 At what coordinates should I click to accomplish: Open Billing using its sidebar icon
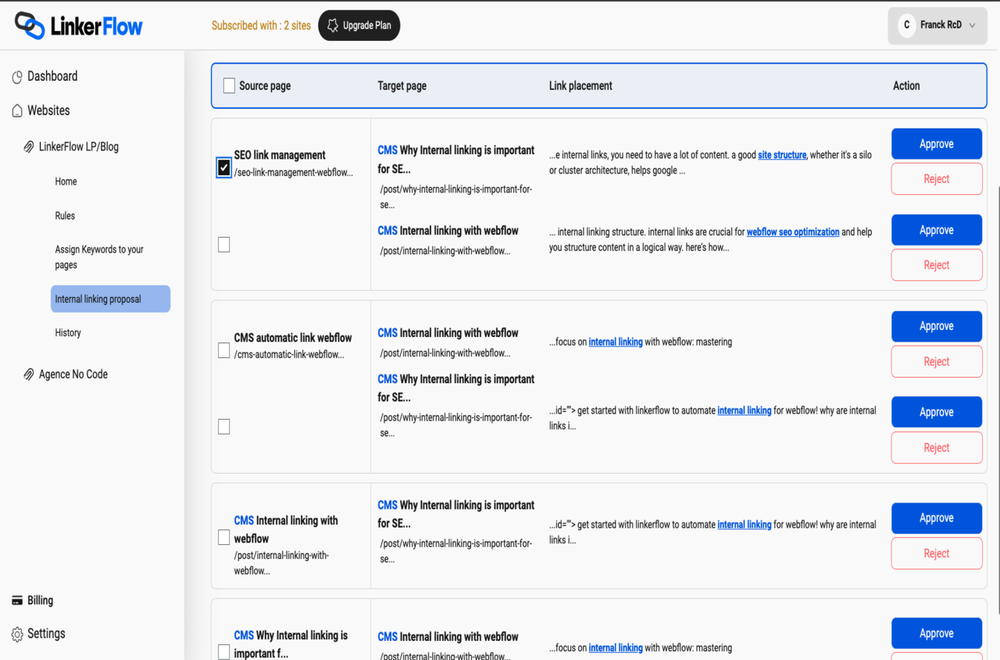coord(16,599)
